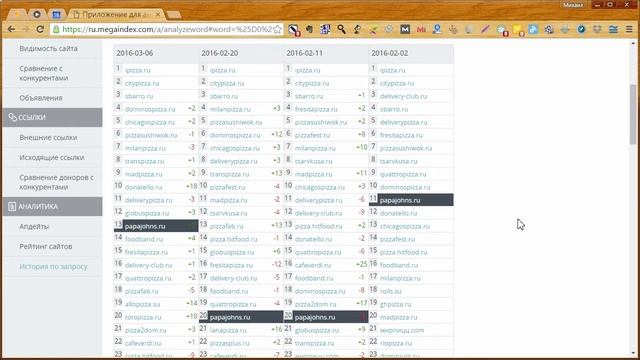
Task: Click the megaindex URL address bar
Action: 167,29
